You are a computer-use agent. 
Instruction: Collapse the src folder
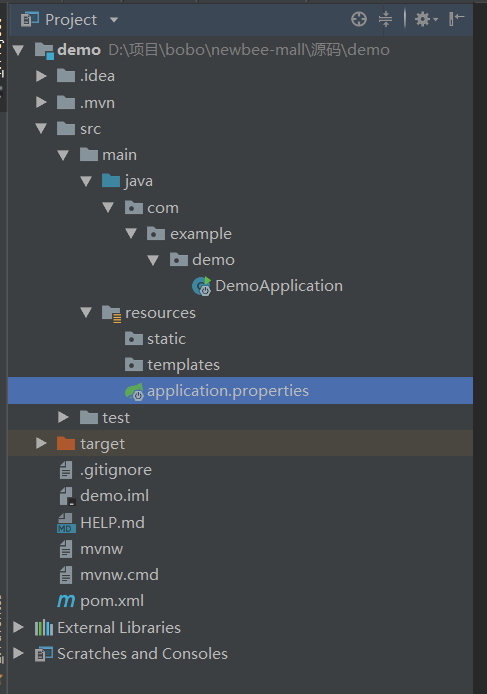click(41, 129)
